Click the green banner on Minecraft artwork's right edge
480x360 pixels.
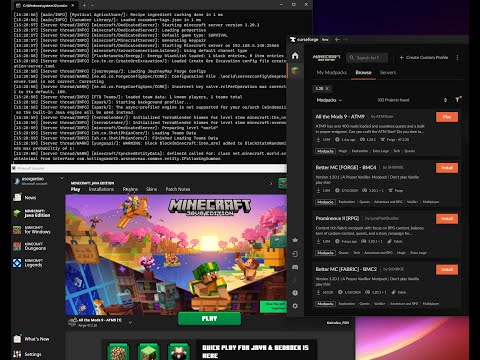point(273,306)
